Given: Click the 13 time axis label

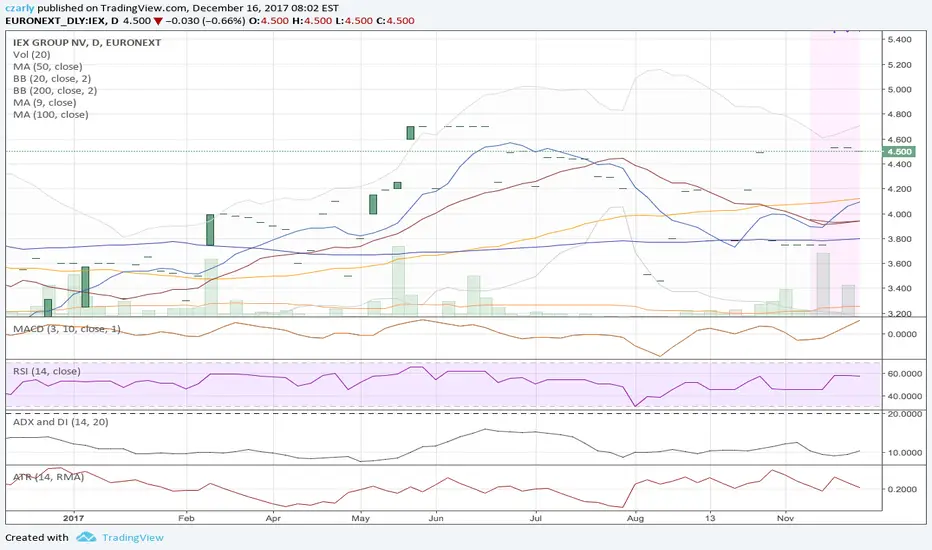Looking at the screenshot, I should coord(710,518).
